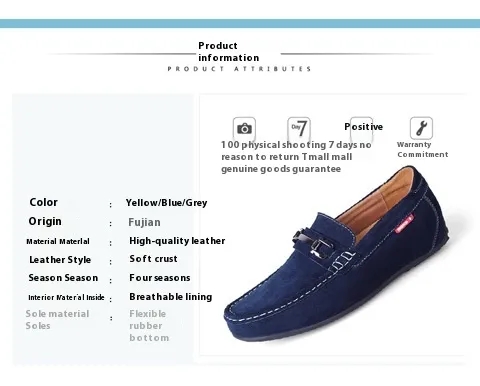Click the genuine goods guarantee text

[281, 169]
